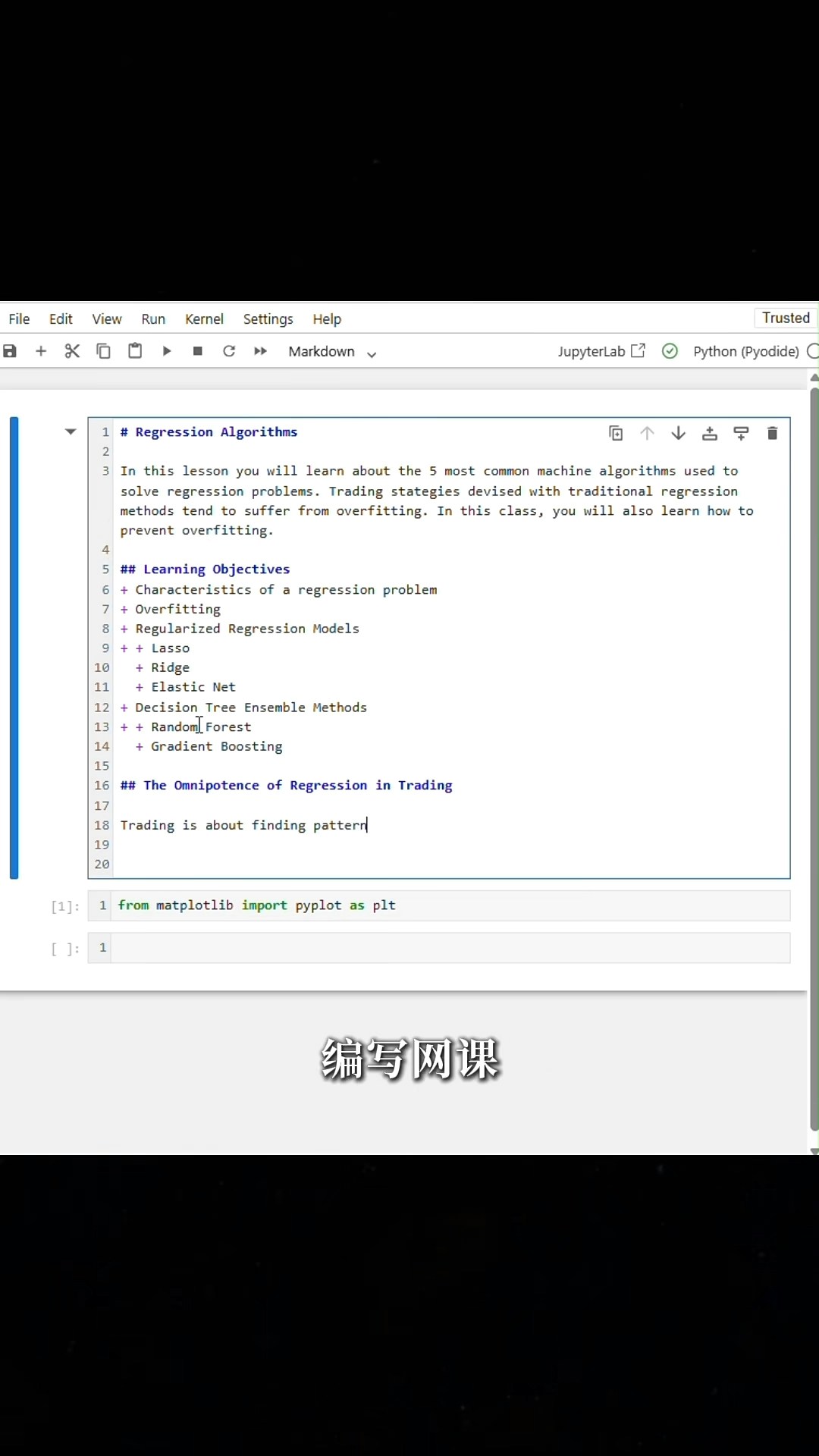Viewport: 819px width, 1456px height.
Task: Open the Kernel menu
Action: (x=204, y=319)
